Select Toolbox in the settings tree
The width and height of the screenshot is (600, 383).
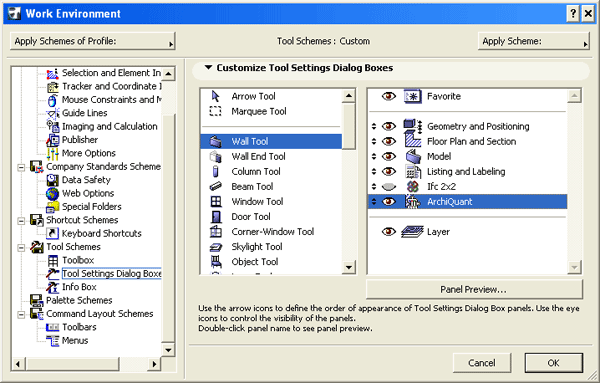tap(78, 260)
